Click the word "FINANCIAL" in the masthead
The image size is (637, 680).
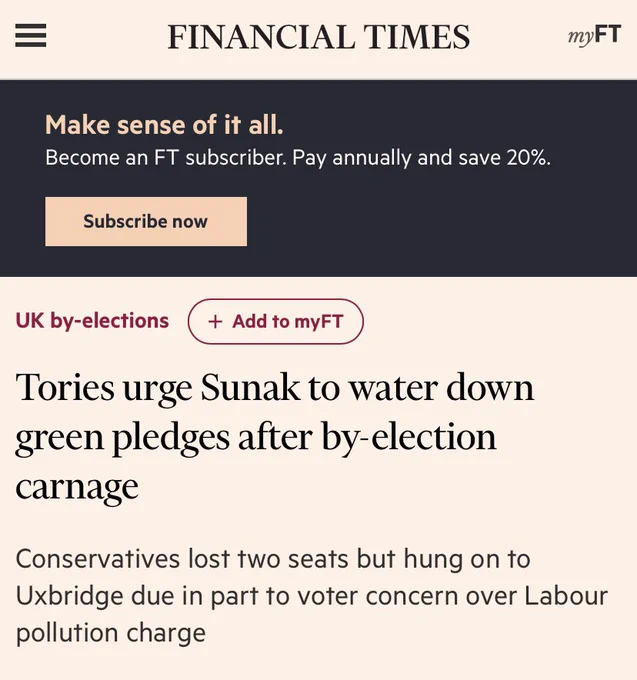coord(261,37)
